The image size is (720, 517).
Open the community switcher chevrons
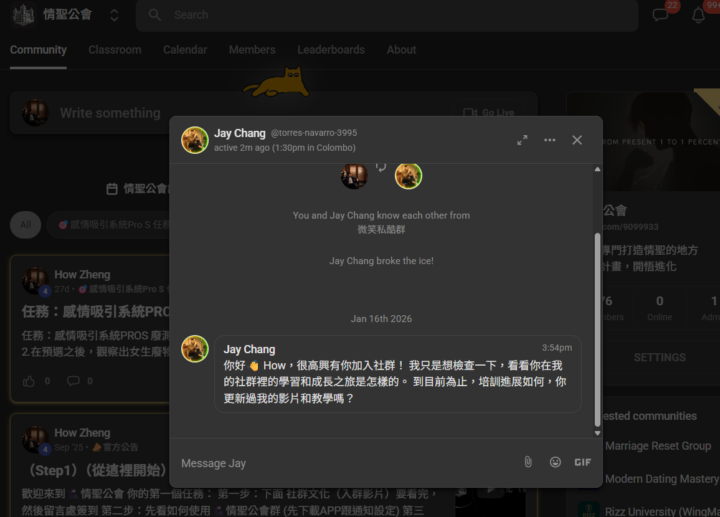pos(114,15)
